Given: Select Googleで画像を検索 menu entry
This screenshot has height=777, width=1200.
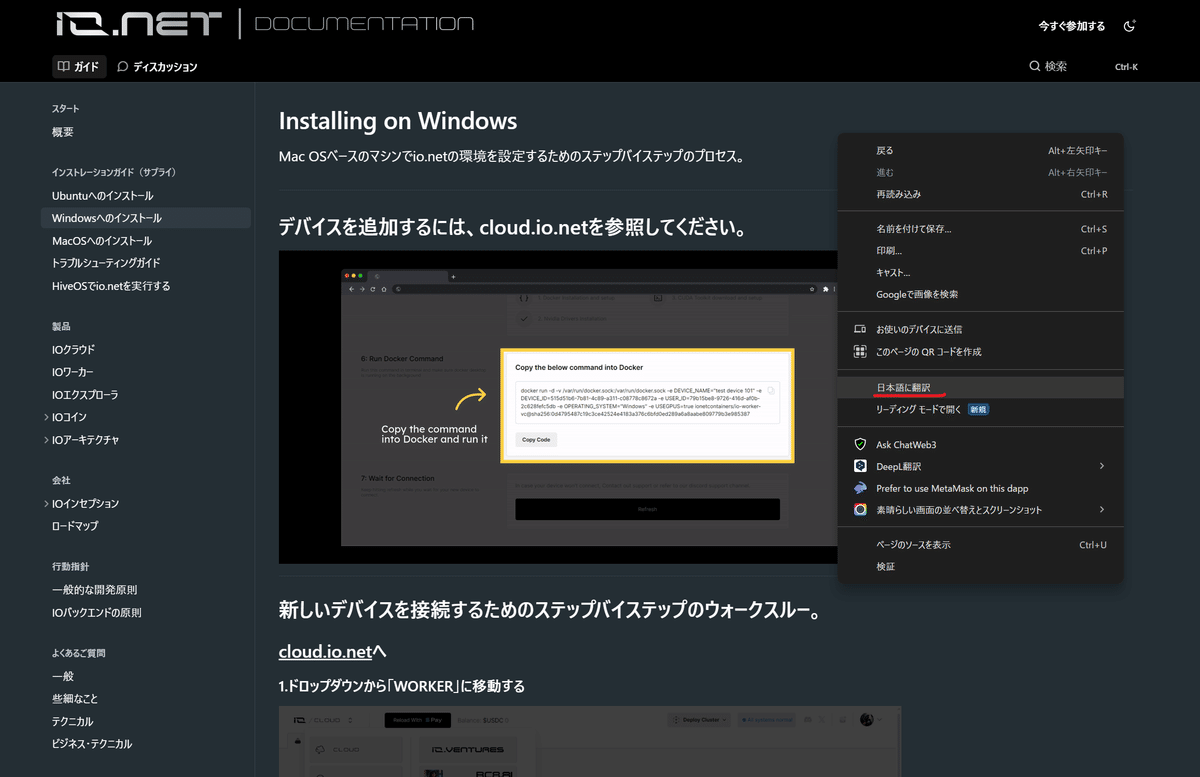Looking at the screenshot, I should click(980, 295).
